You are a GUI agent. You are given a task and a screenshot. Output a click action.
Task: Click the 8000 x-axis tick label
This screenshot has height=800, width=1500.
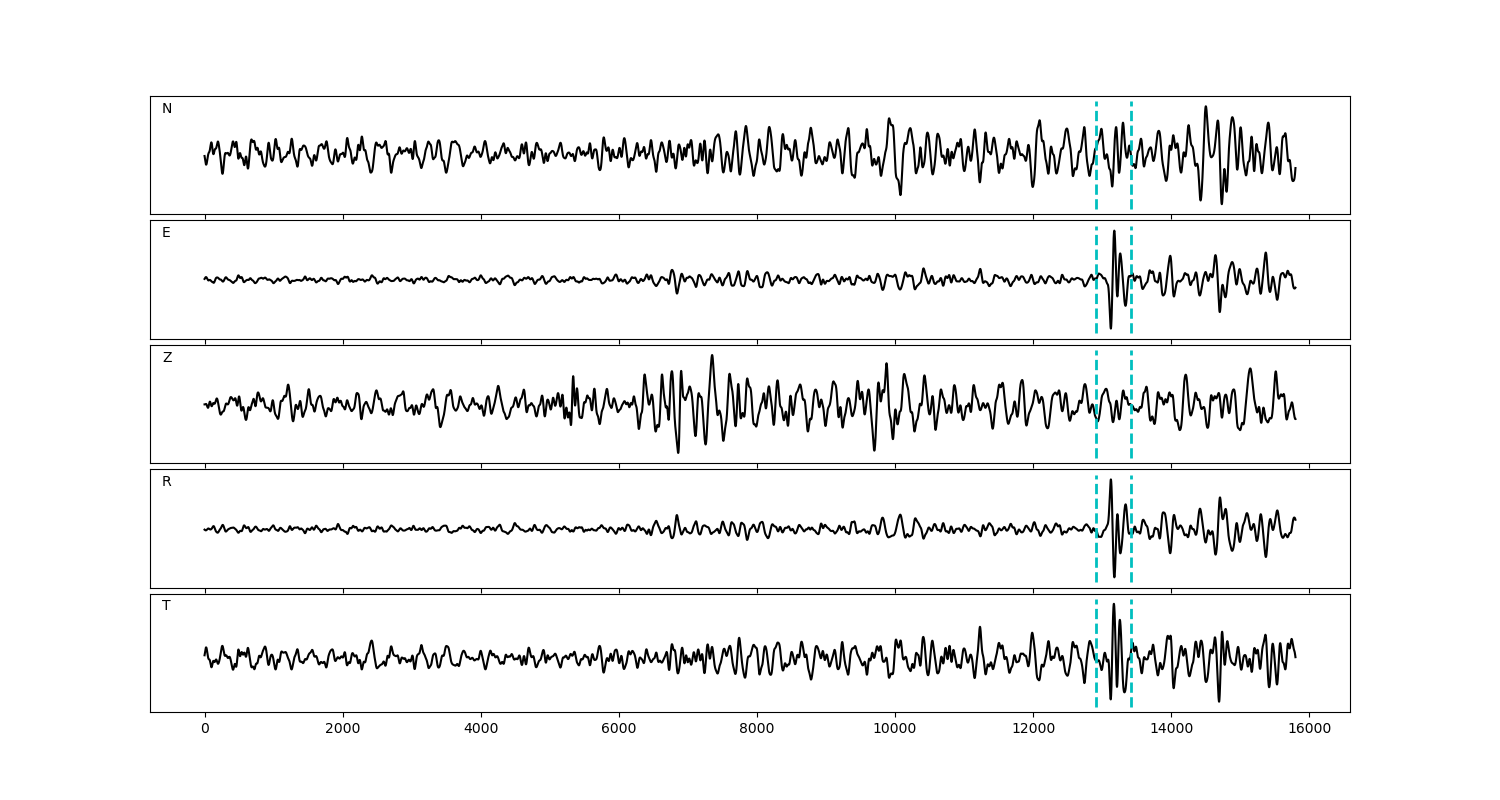(757, 730)
